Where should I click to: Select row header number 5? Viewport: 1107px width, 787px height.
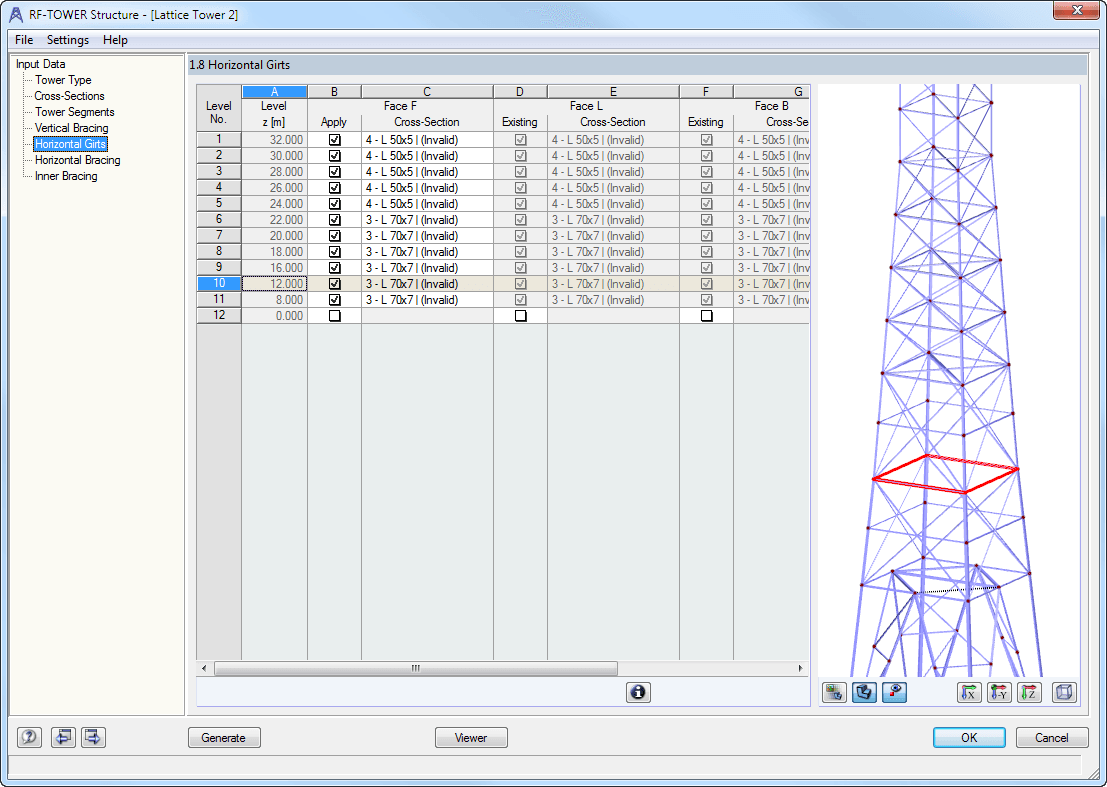[219, 203]
